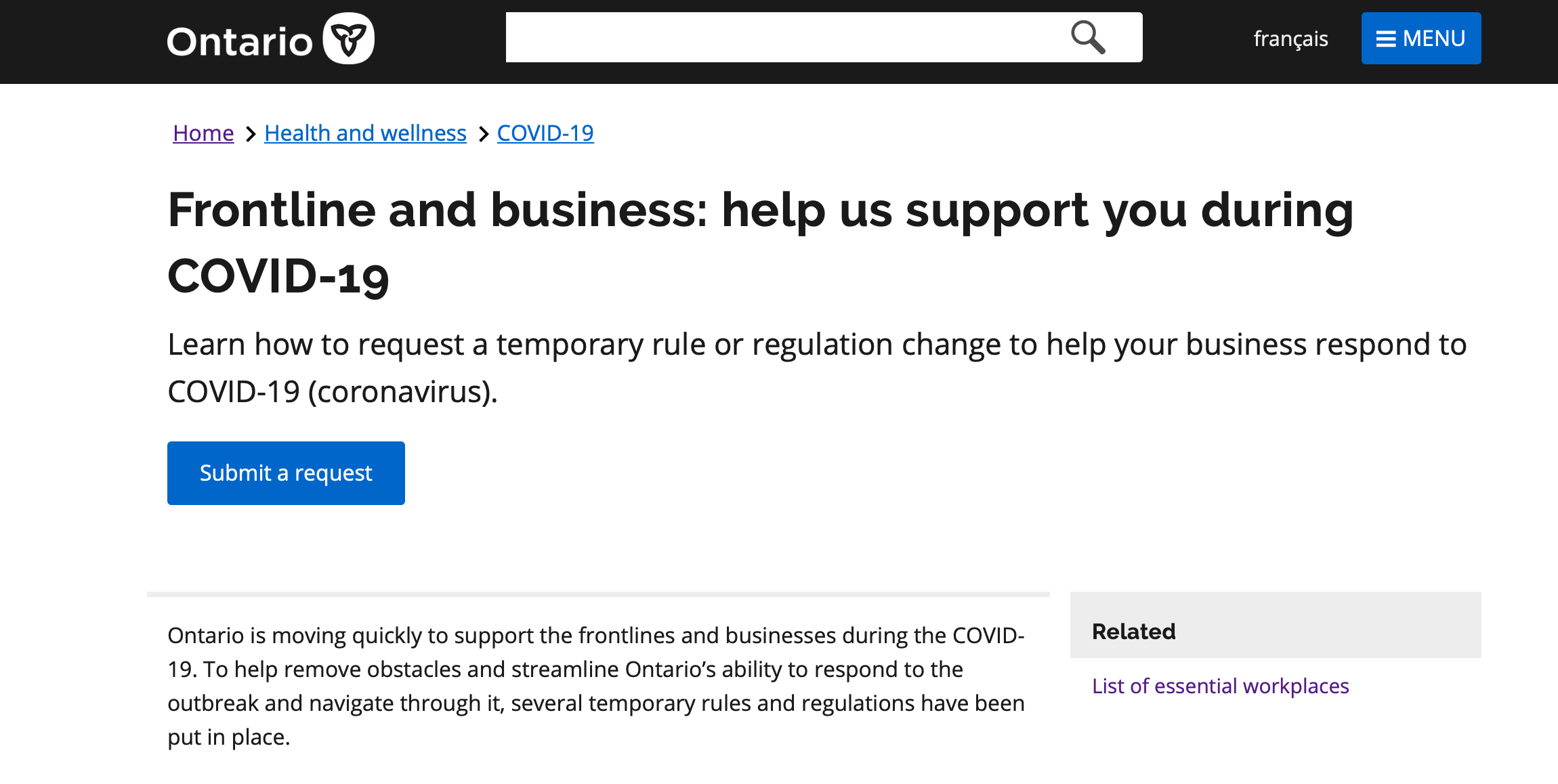The height and width of the screenshot is (784, 1558).
Task: Click the hamburger icon beside MENU
Action: pos(1386,39)
